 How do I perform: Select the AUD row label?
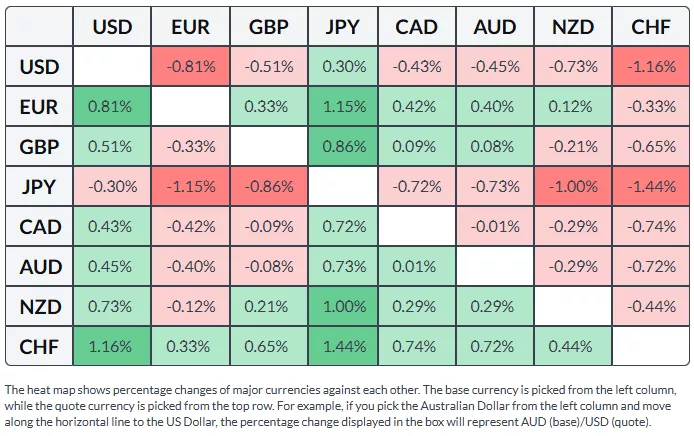(39, 267)
